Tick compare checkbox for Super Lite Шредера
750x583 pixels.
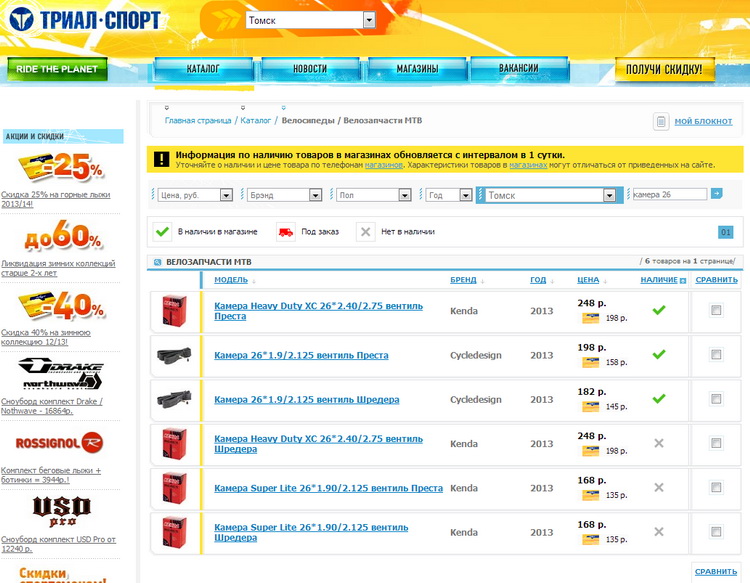point(716,532)
